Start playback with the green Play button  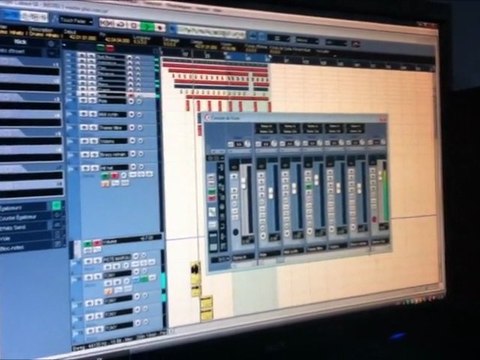[147, 26]
